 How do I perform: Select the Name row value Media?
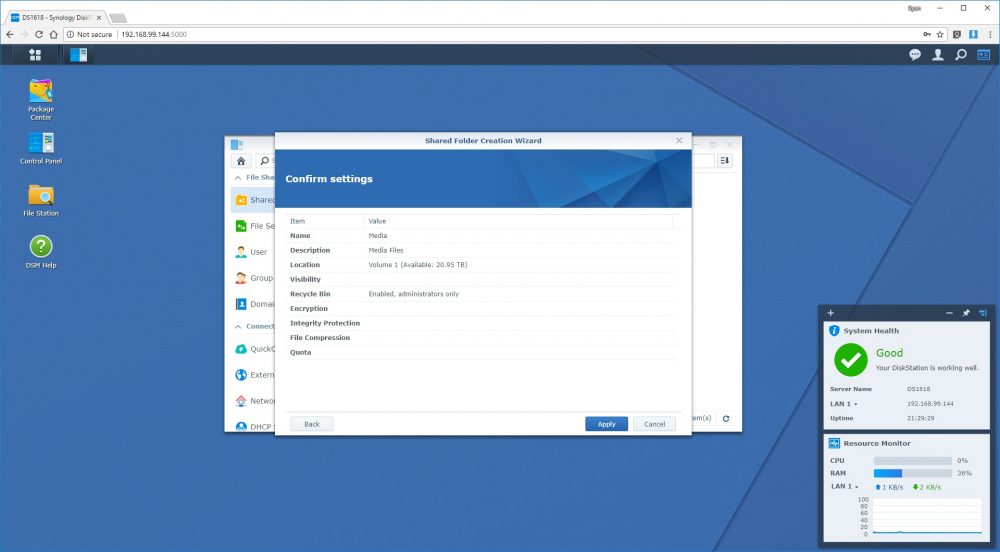(x=378, y=236)
